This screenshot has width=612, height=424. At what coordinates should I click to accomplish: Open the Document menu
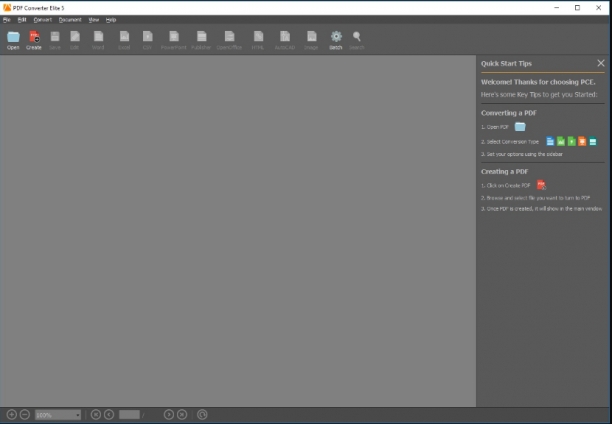click(x=70, y=20)
